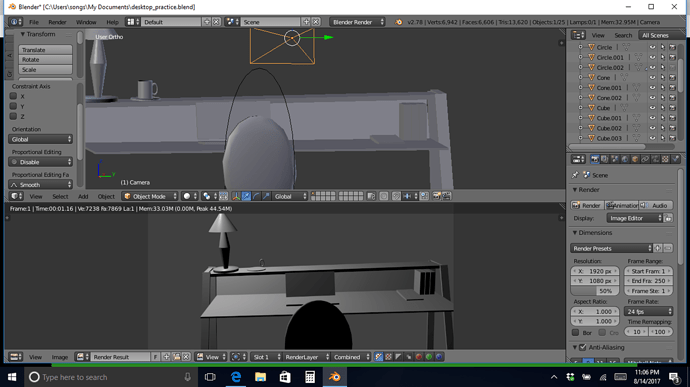
Task: Open the File menu
Action: [34, 22]
